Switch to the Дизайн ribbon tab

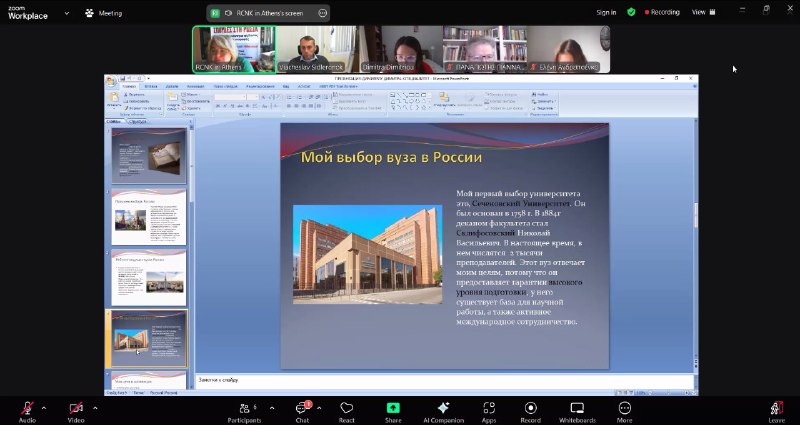point(172,86)
